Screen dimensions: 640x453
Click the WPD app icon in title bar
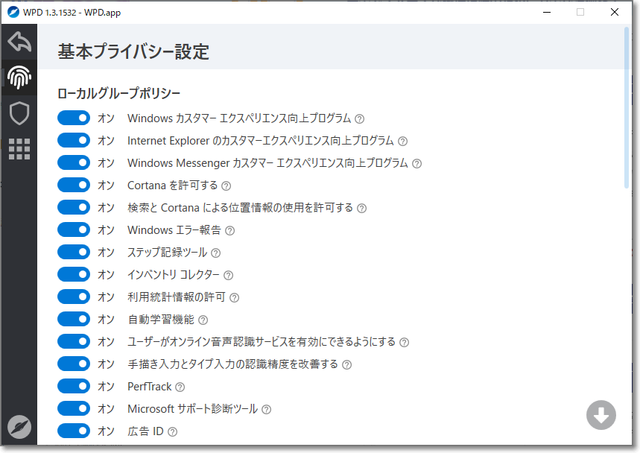[x=12, y=11]
